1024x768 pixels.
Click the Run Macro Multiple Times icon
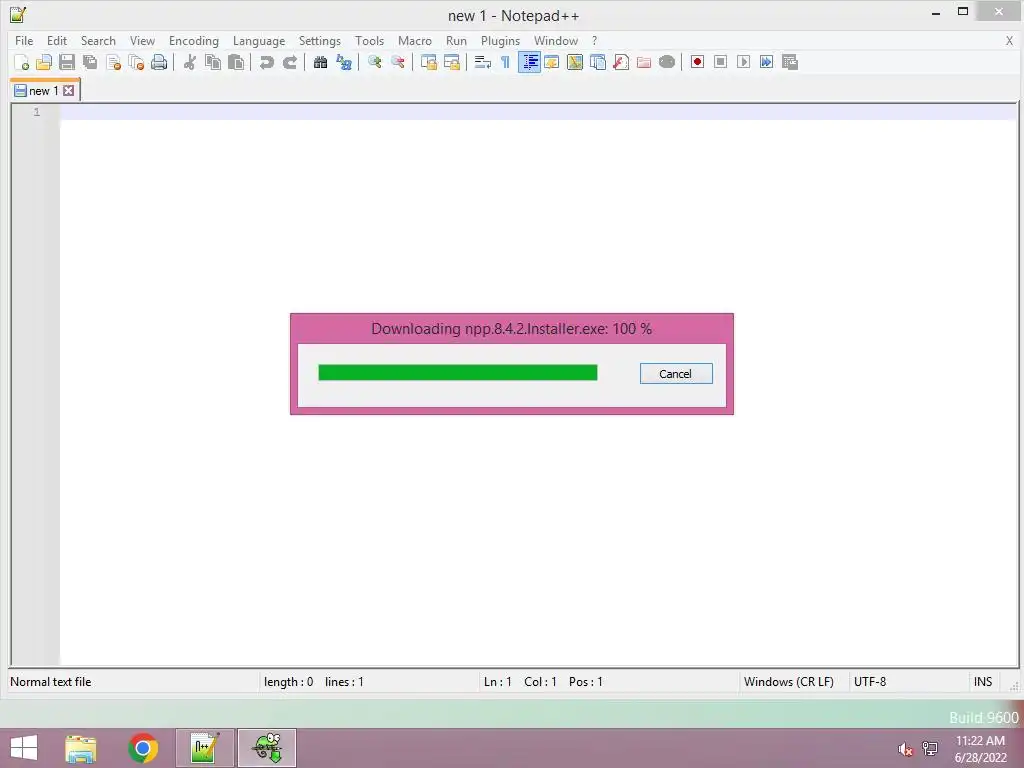tap(767, 62)
